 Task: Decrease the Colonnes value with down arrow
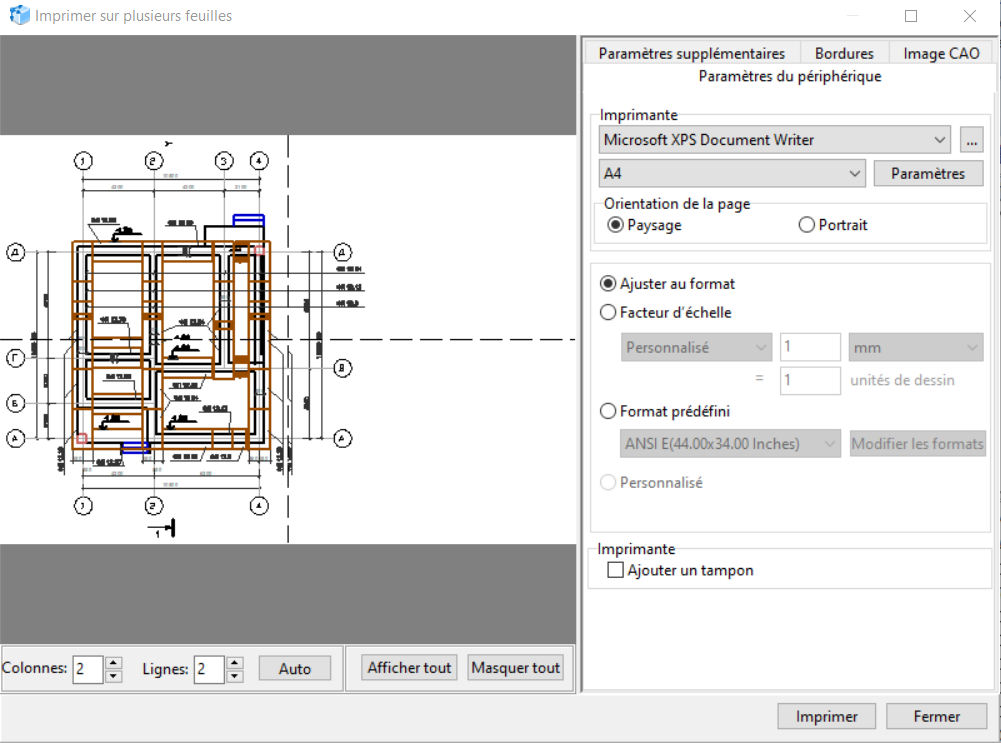(x=113, y=676)
